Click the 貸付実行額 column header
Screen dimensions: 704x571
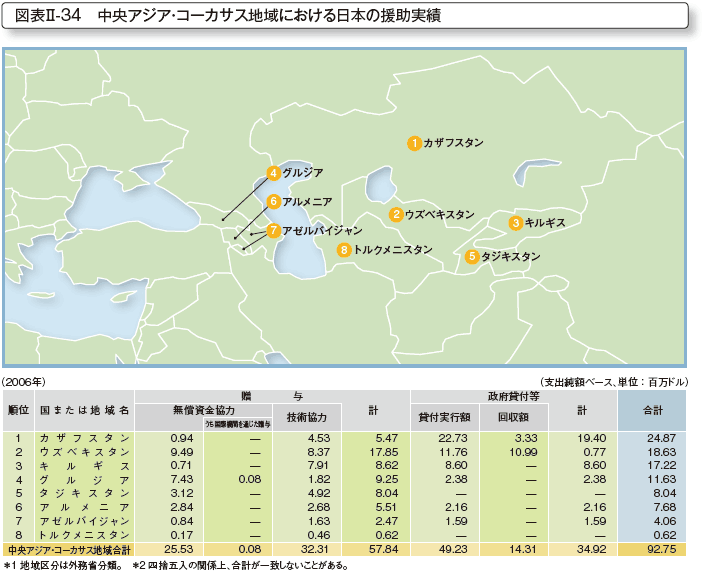[x=444, y=417]
